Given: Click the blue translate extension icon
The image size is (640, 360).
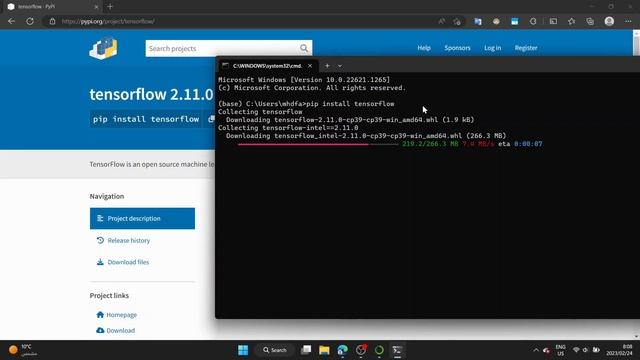Looking at the screenshot, I should [x=478, y=21].
